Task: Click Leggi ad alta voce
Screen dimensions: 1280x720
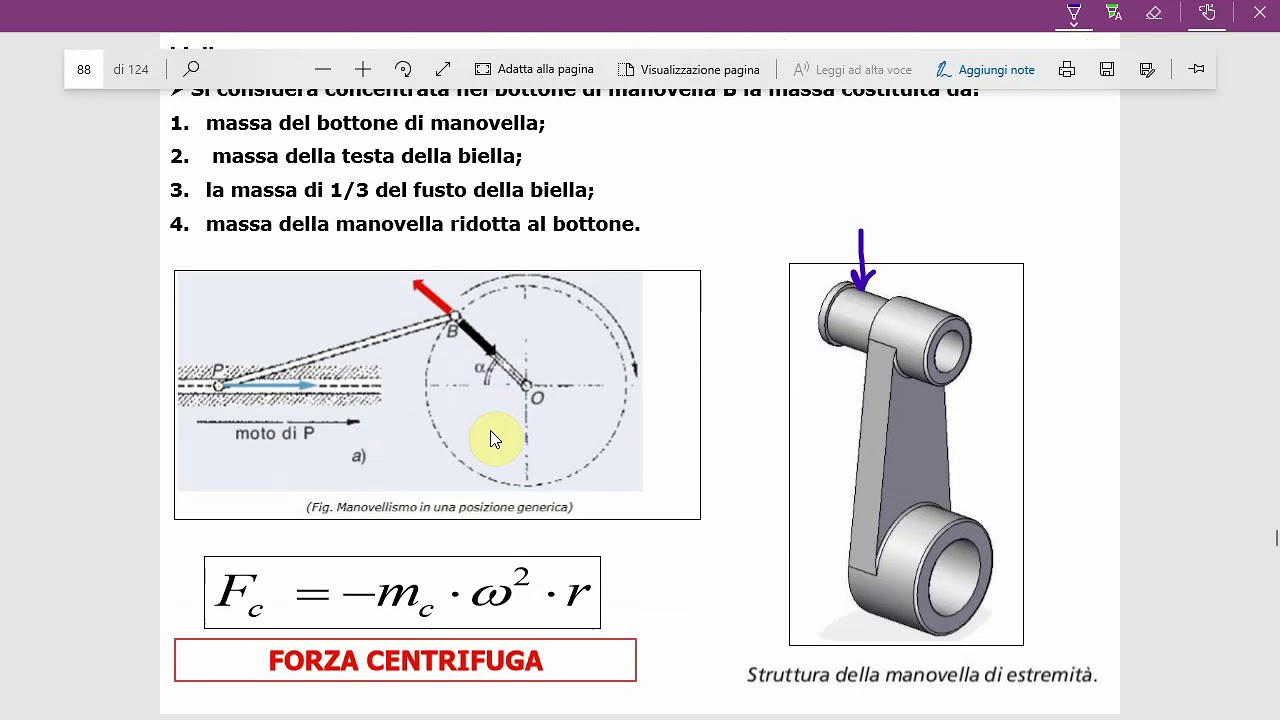Action: coord(852,69)
